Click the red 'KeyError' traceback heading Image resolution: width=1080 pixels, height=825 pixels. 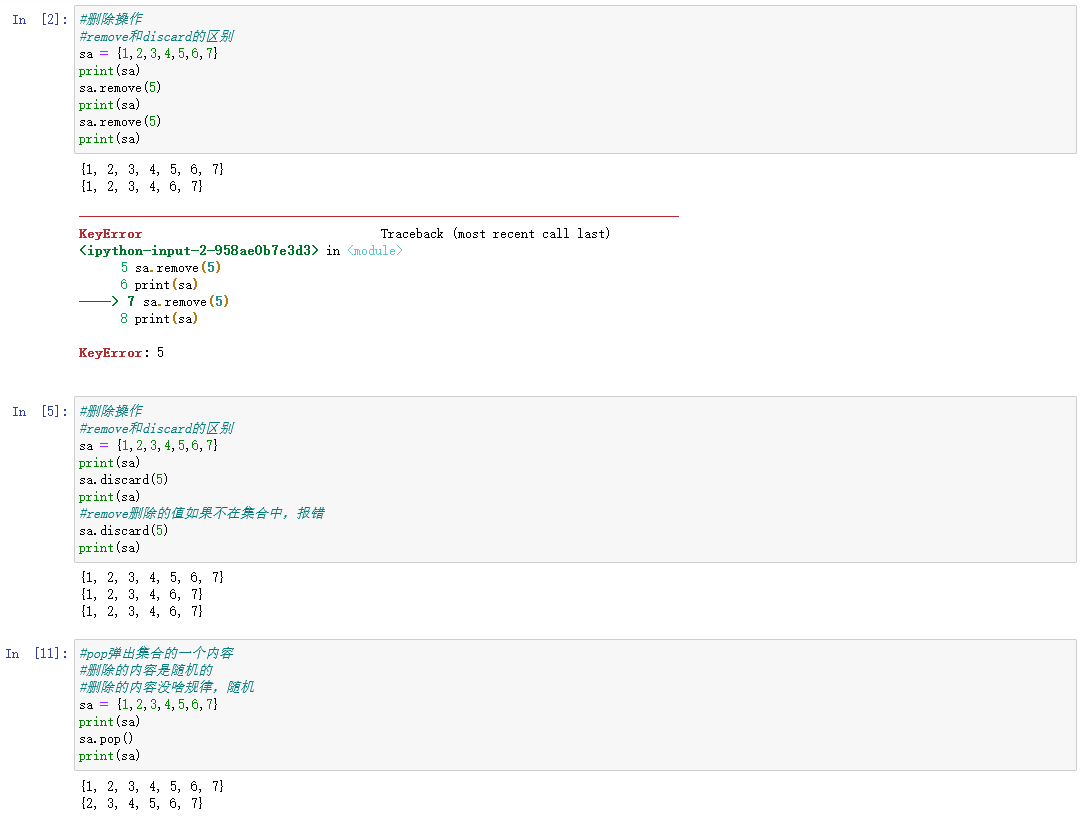coord(110,233)
